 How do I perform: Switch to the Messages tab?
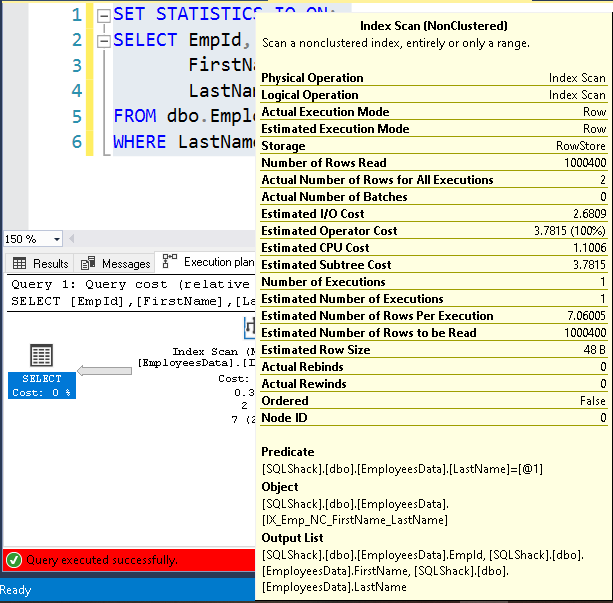click(x=115, y=264)
